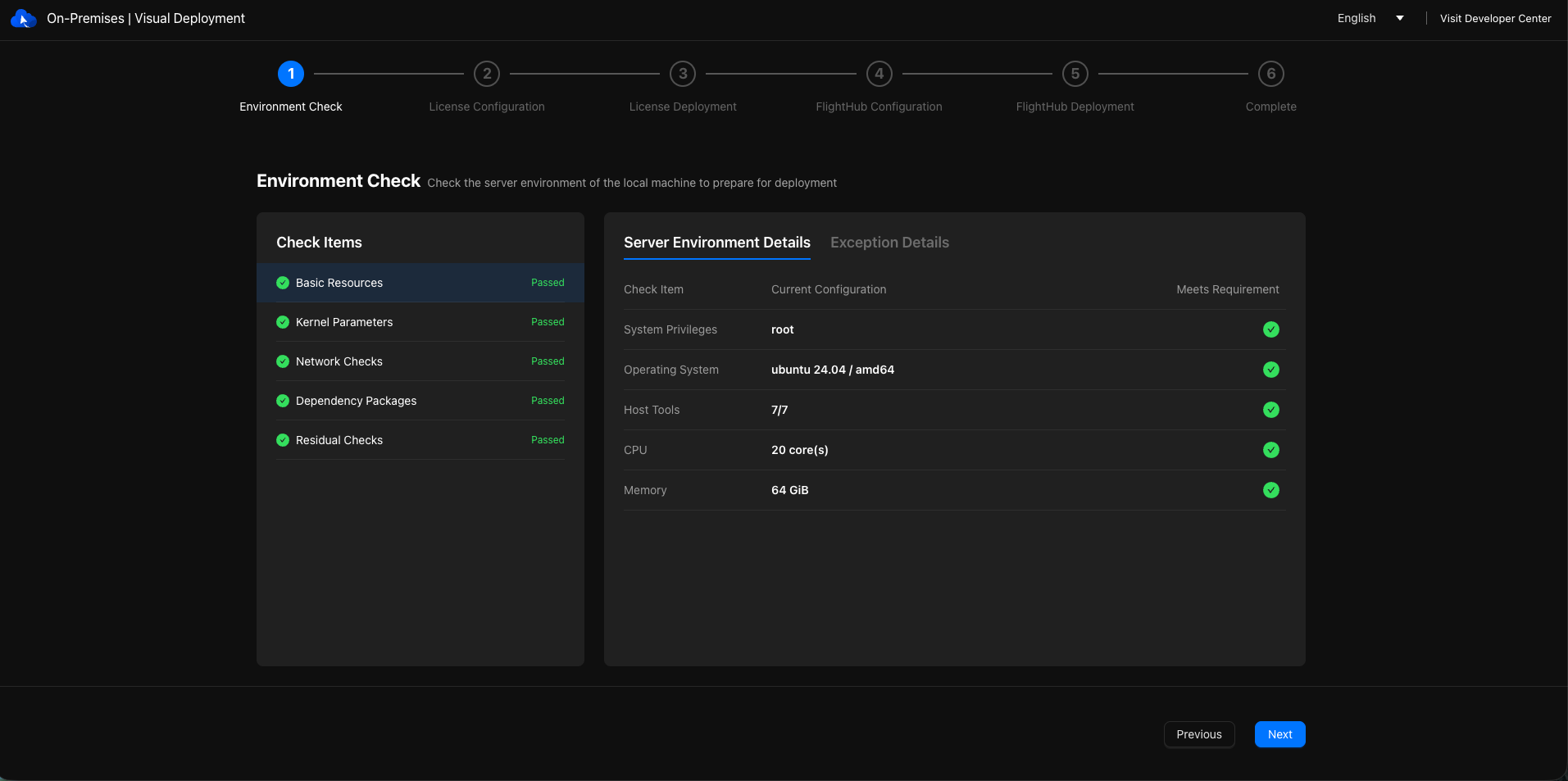Select step 3 License Deployment circle
Screen dimensions: 1568x781
tap(683, 74)
